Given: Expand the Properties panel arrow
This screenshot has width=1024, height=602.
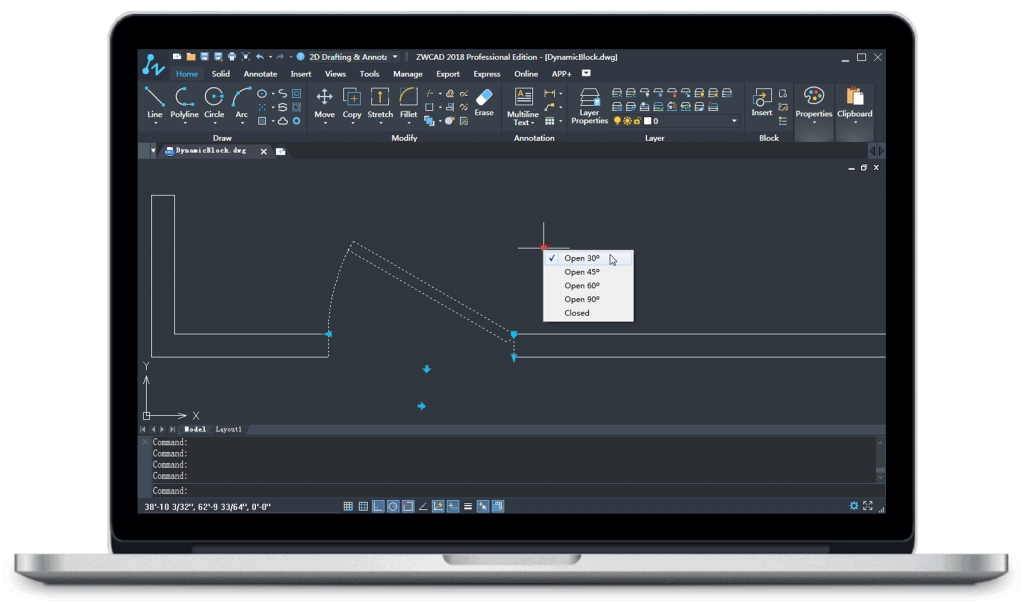Looking at the screenshot, I should 813,123.
